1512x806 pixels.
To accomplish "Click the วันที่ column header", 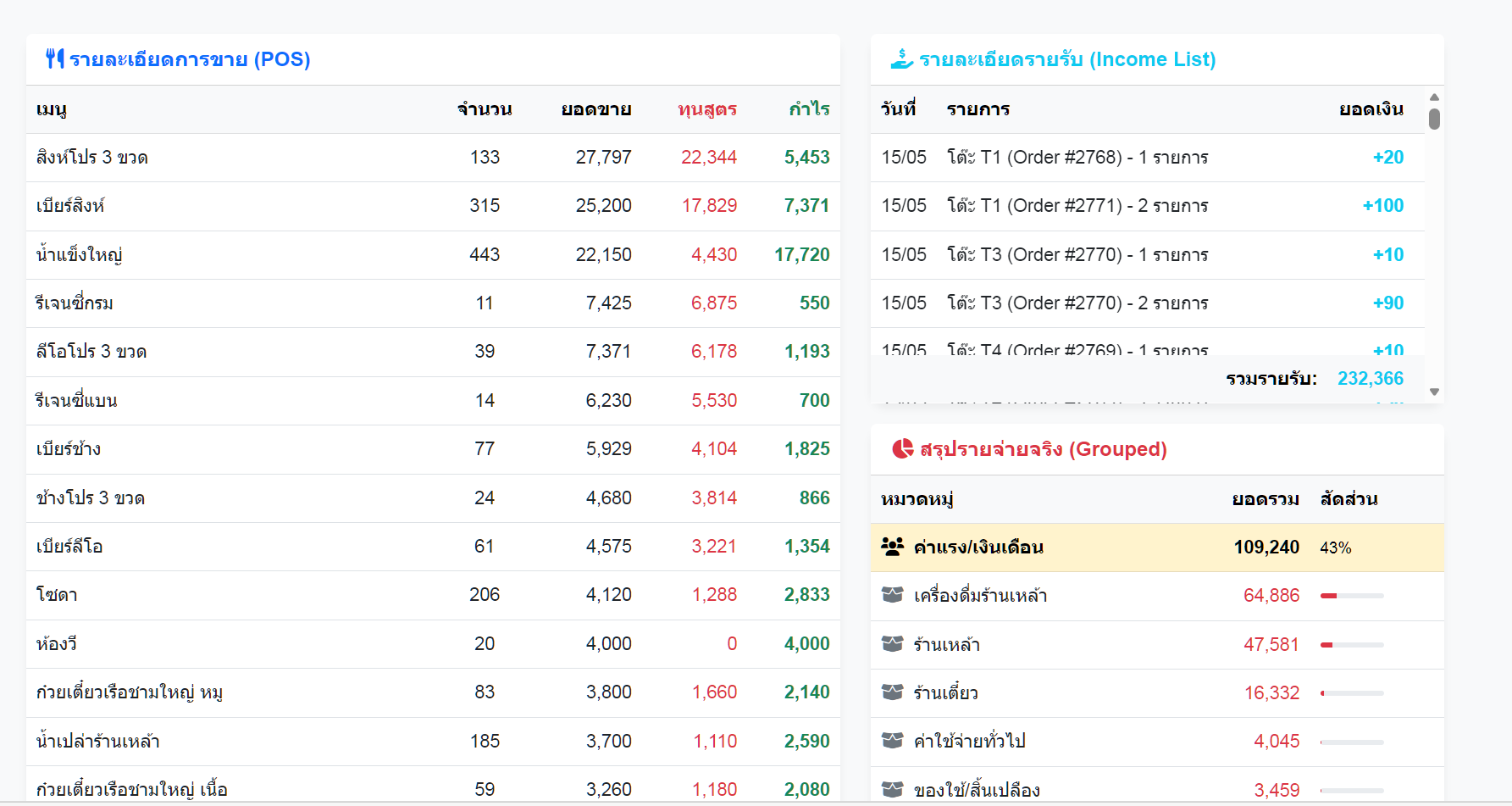I will (898, 109).
